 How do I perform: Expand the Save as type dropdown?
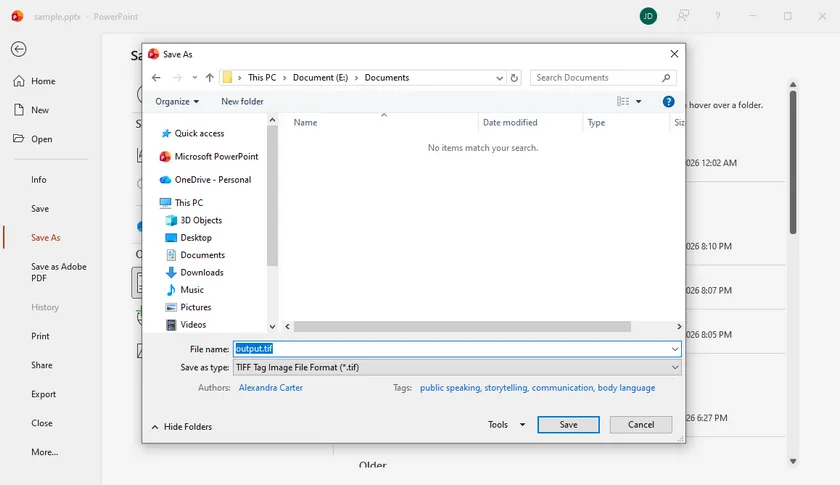pyautogui.click(x=675, y=368)
